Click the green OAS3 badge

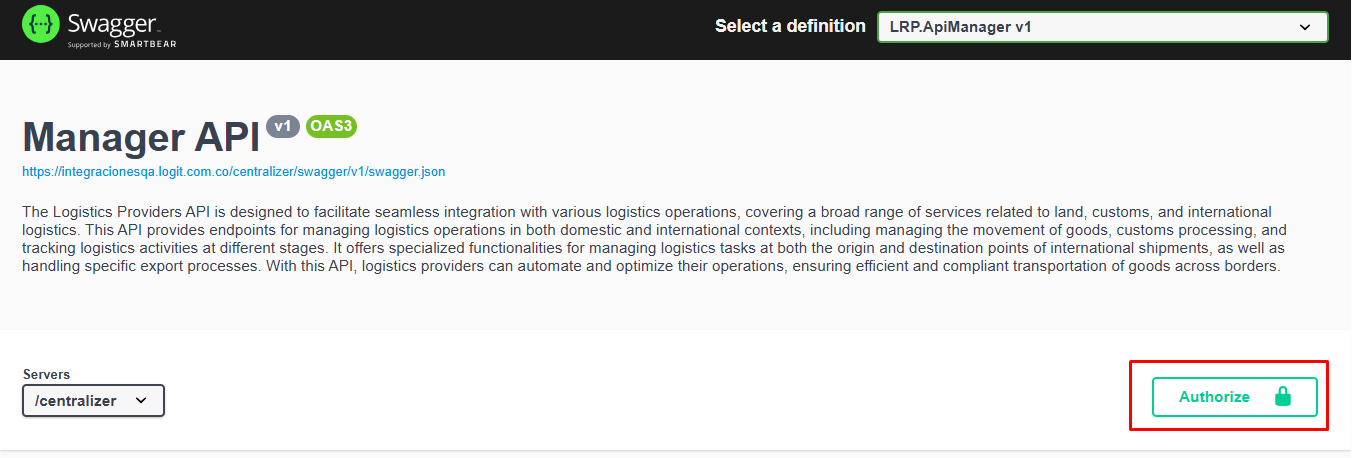coord(331,126)
